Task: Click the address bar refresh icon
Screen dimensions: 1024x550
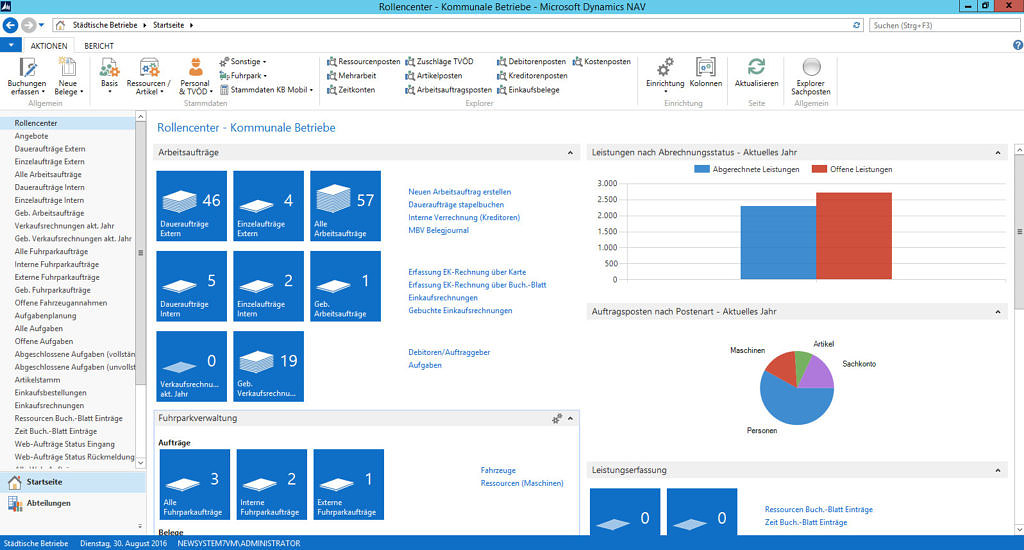Action: pos(856,25)
